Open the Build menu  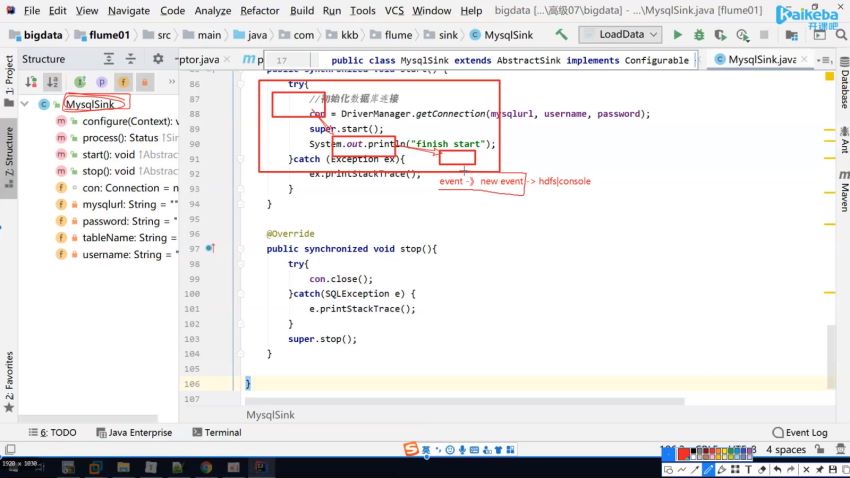coord(302,10)
